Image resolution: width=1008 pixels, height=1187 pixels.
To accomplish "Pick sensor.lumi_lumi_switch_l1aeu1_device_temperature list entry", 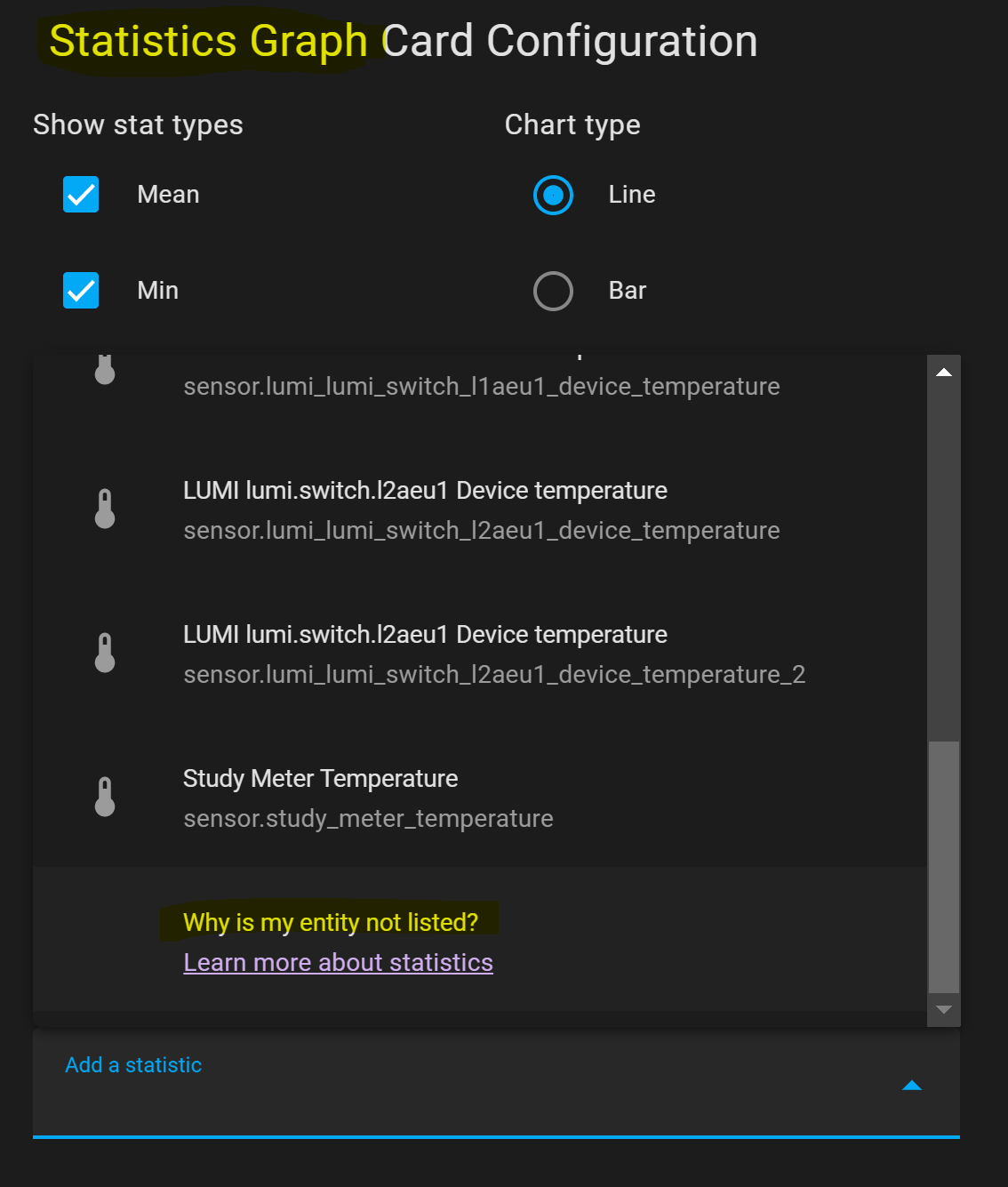I will click(481, 387).
